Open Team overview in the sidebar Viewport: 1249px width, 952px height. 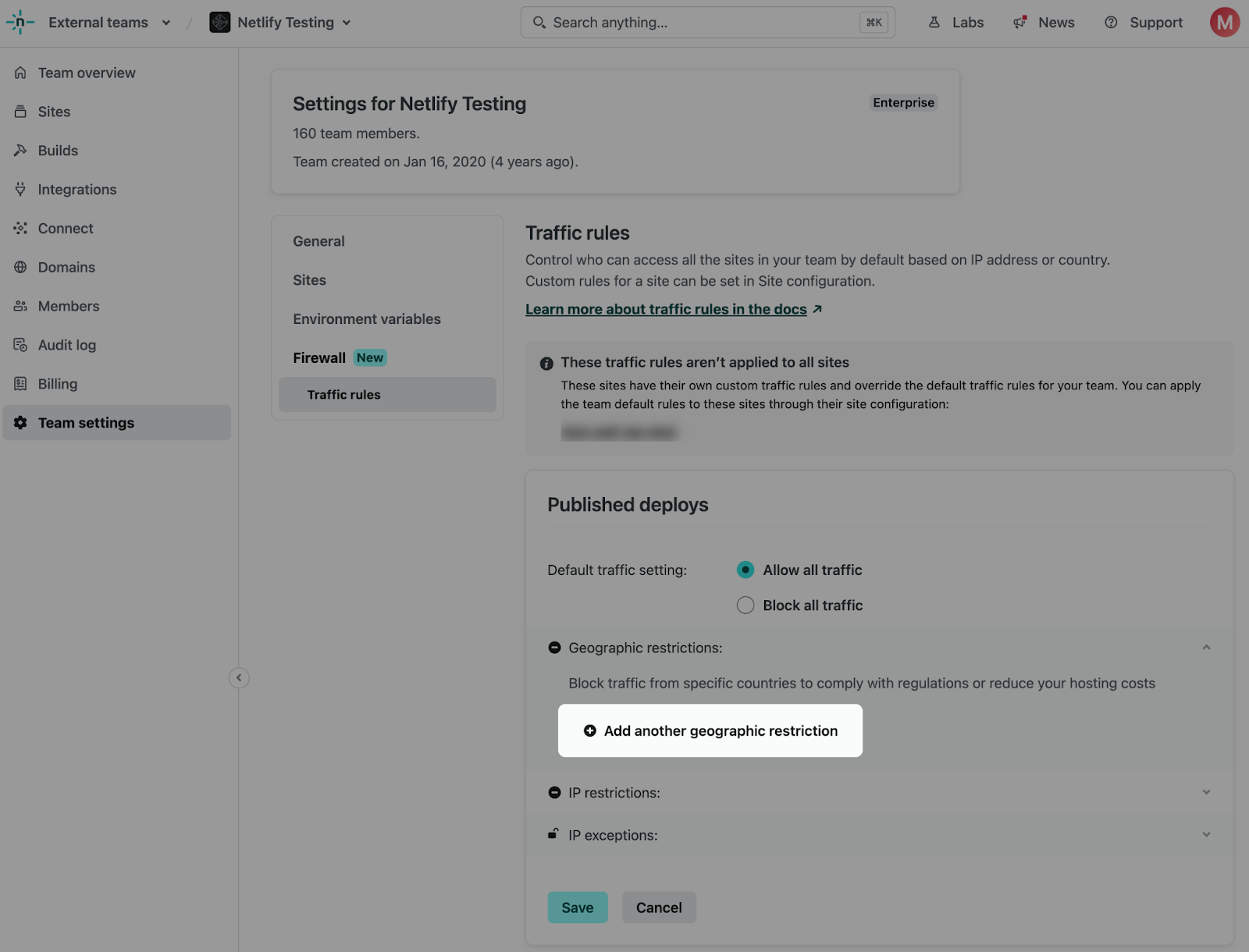coord(117,73)
